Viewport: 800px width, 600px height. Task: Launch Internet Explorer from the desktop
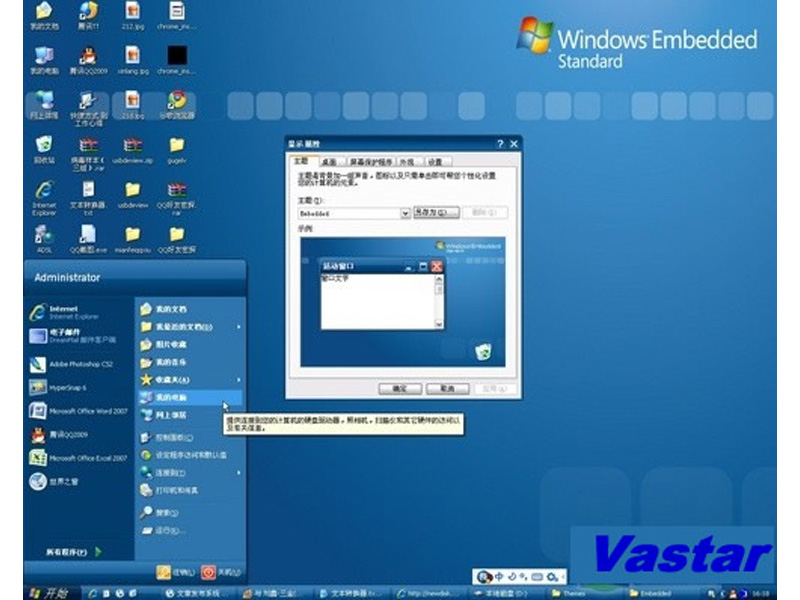[x=44, y=198]
